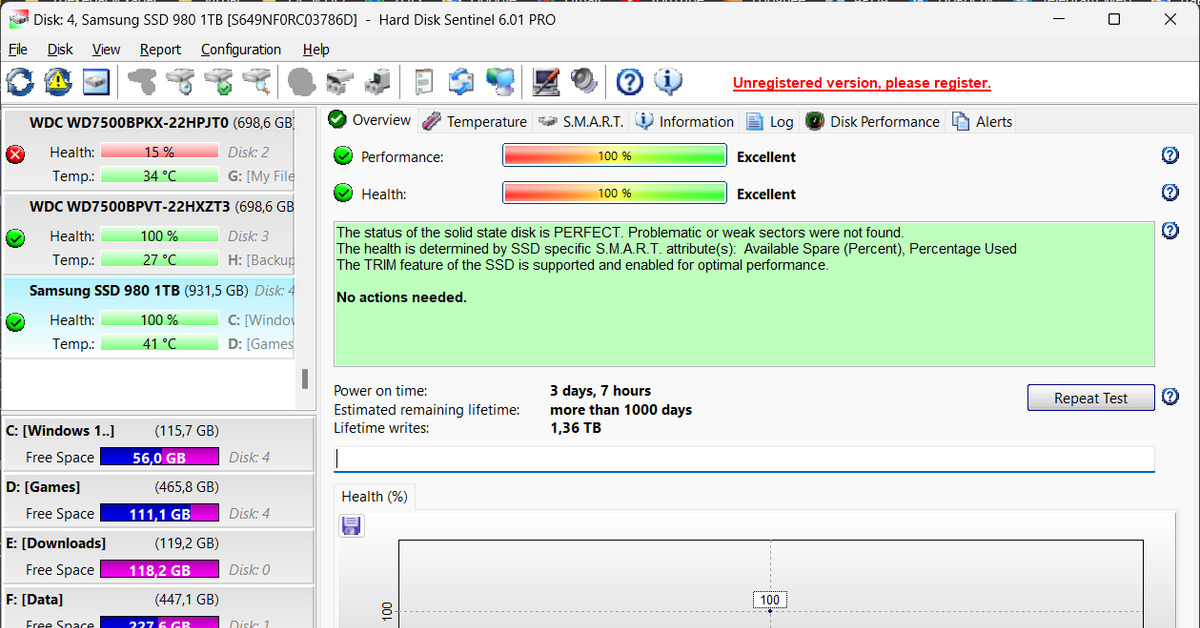Click the '3 days, 7 hours' power on value

[600, 391]
